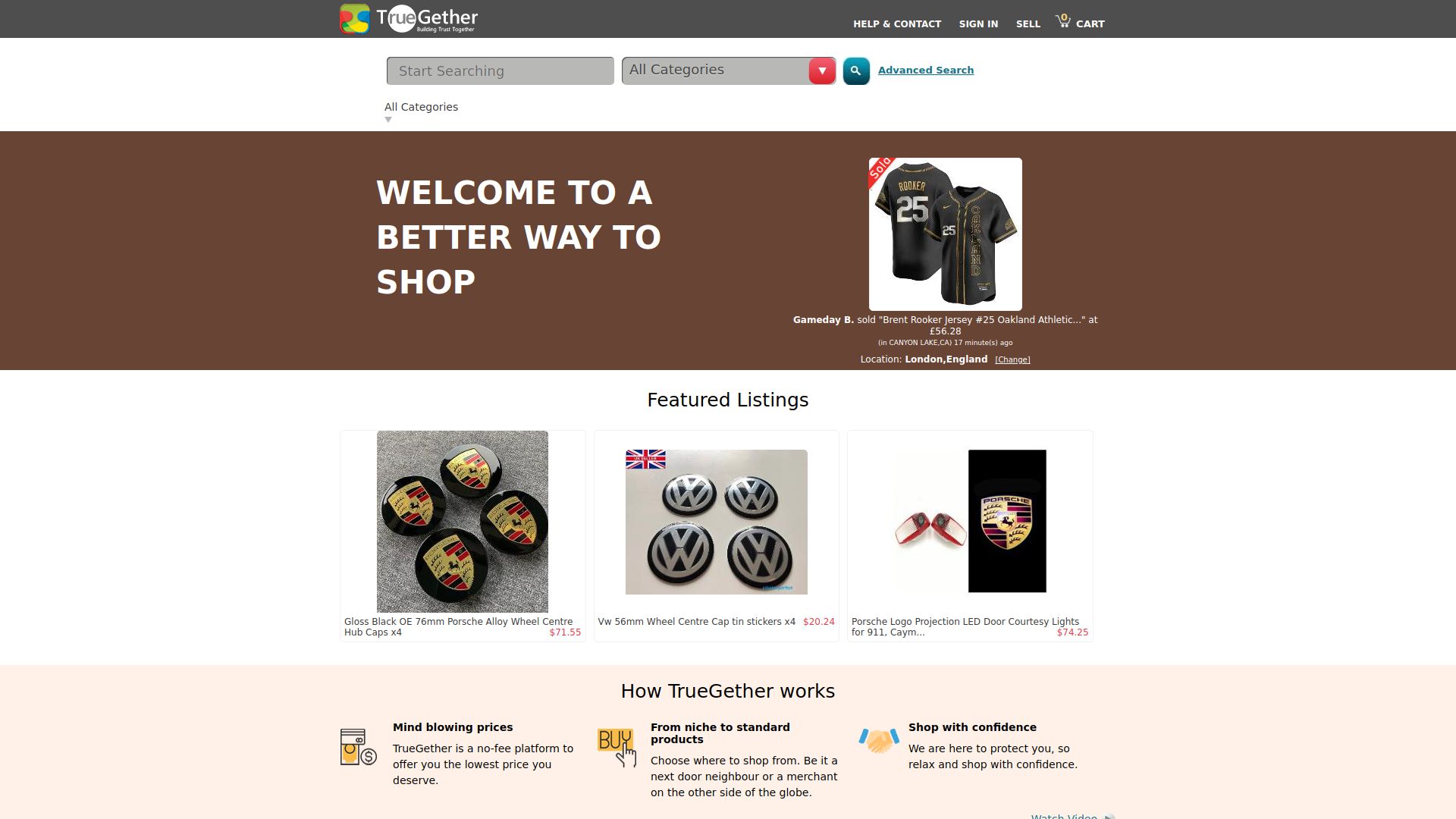The height and width of the screenshot is (819, 1456).
Task: Open VW wheel centre cap stickers image
Action: [717, 522]
